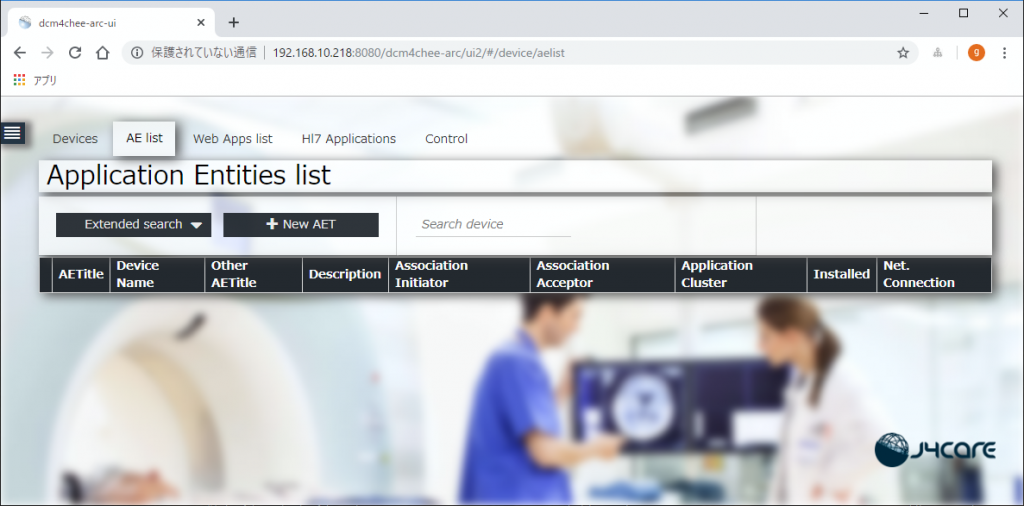
Task: Expand the Extended search dropdown
Action: click(x=134, y=225)
